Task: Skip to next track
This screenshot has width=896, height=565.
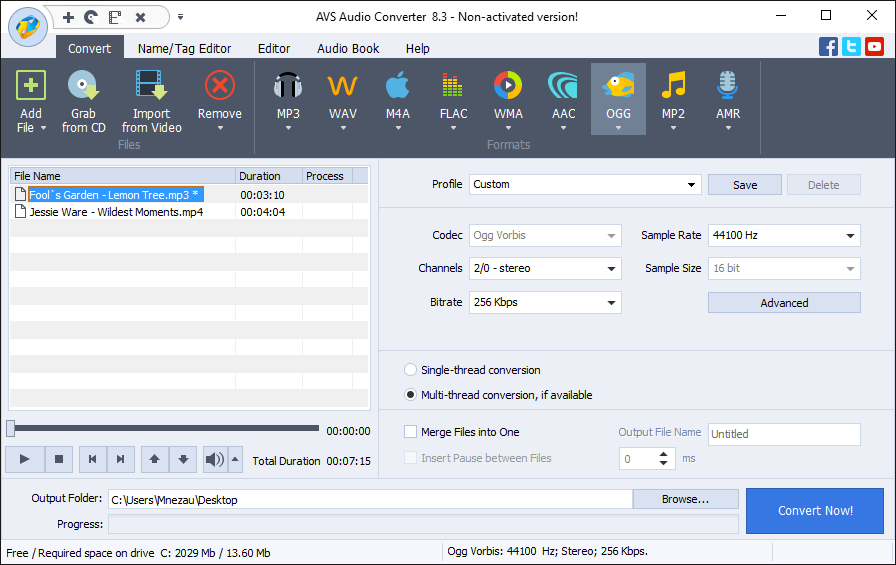Action: (x=121, y=459)
